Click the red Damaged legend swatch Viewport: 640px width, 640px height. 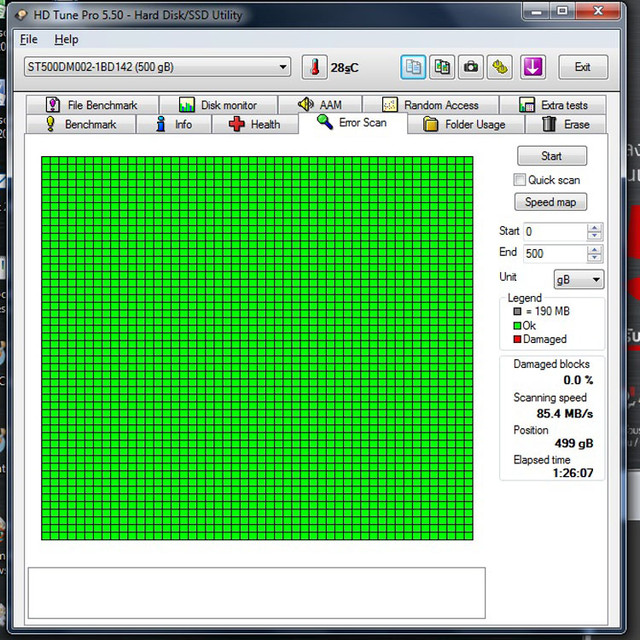pos(517,339)
